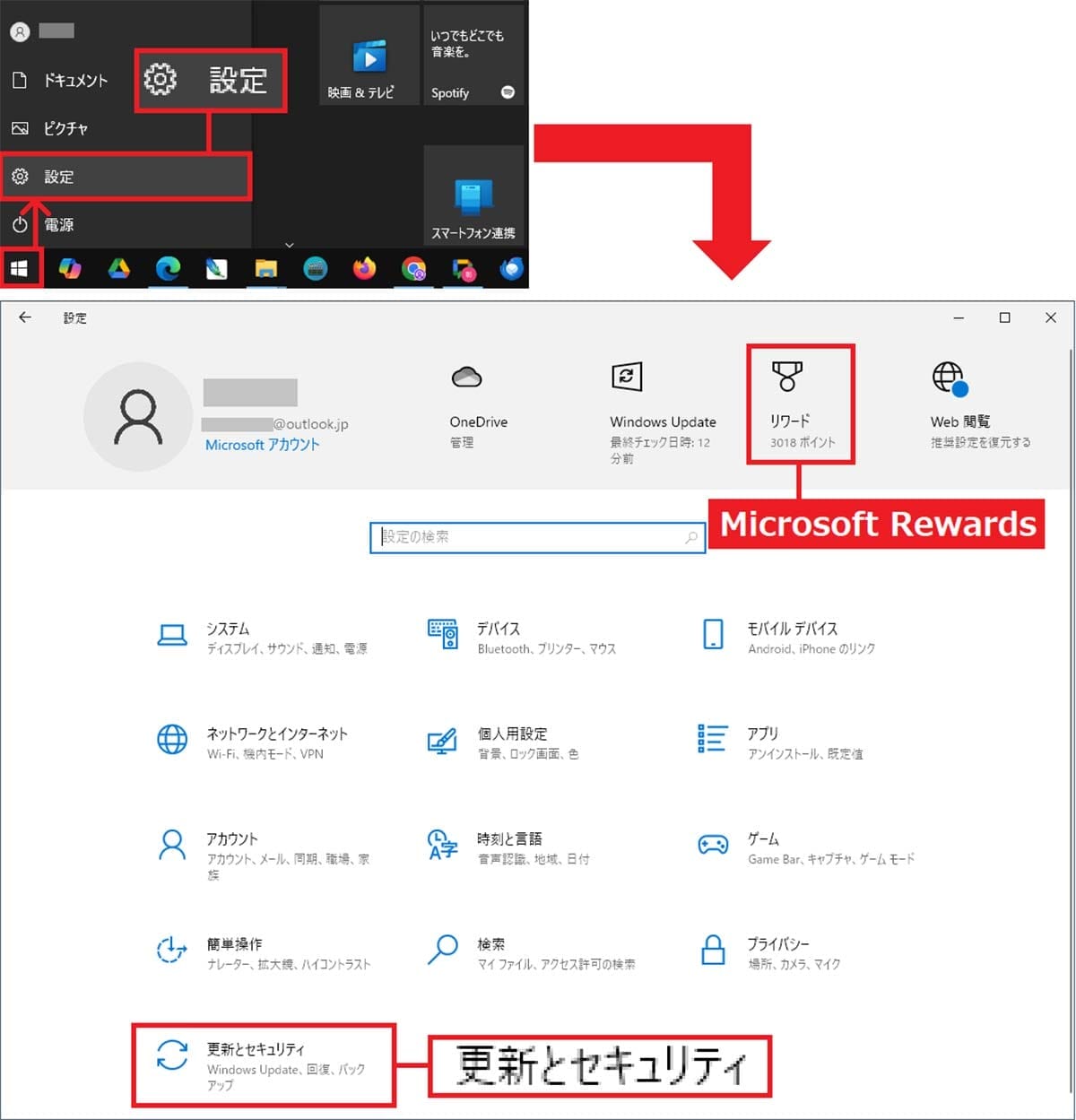1076x1120 pixels.
Task: Open Thunderbird from the taskbar
Action: (x=511, y=267)
